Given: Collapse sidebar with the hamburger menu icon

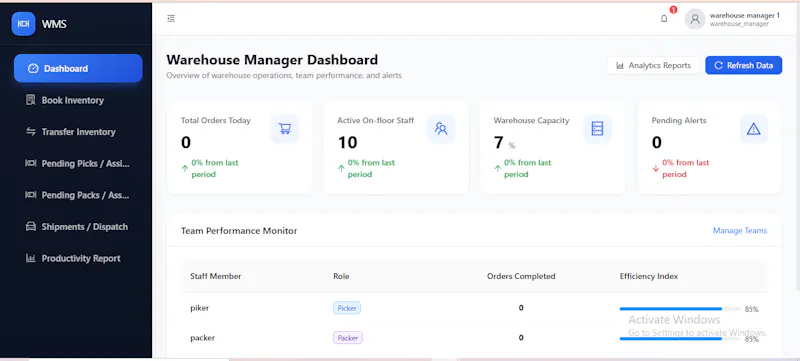Looking at the screenshot, I should pos(171,18).
